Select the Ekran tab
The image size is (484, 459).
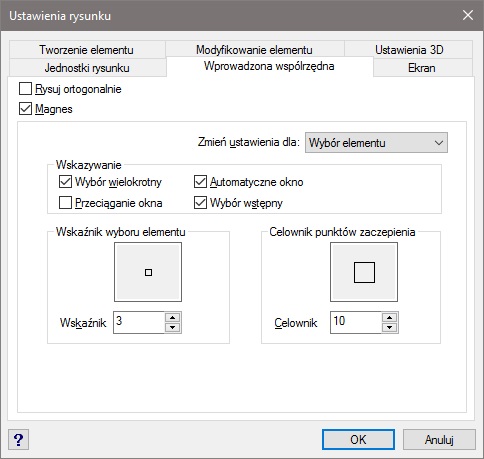(422, 68)
